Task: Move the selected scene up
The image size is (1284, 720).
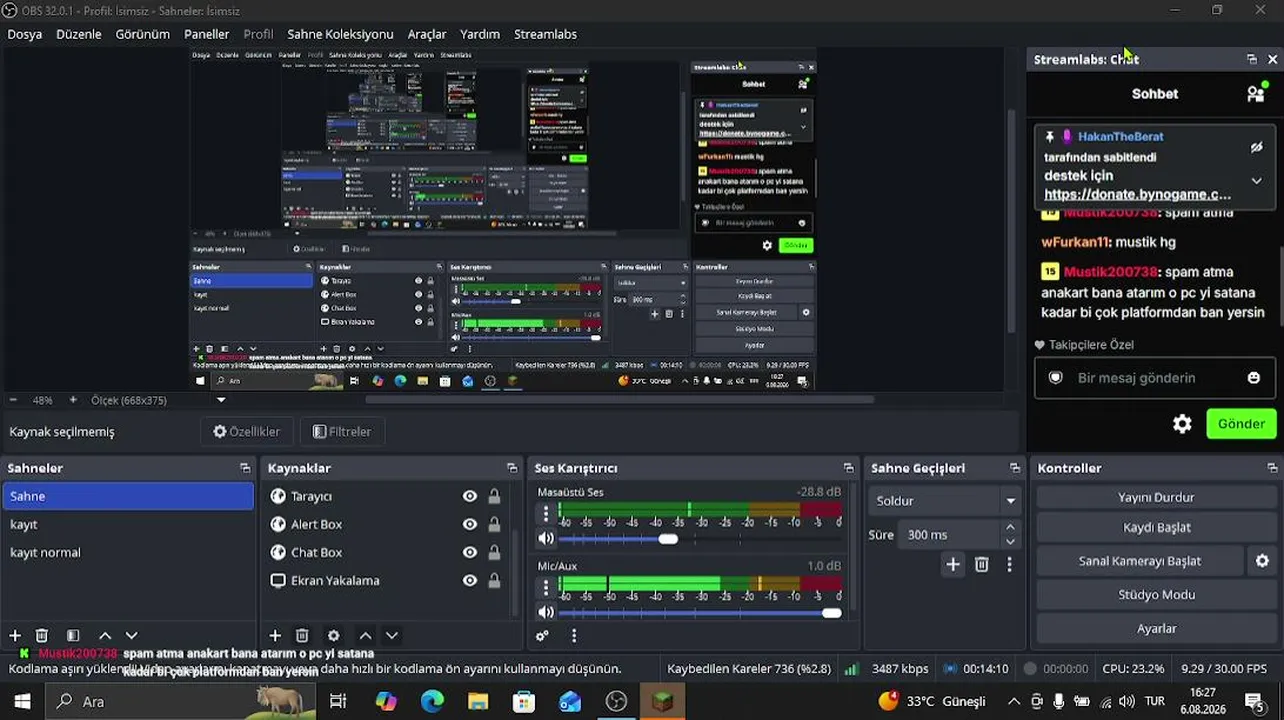Action: pyautogui.click(x=105, y=636)
